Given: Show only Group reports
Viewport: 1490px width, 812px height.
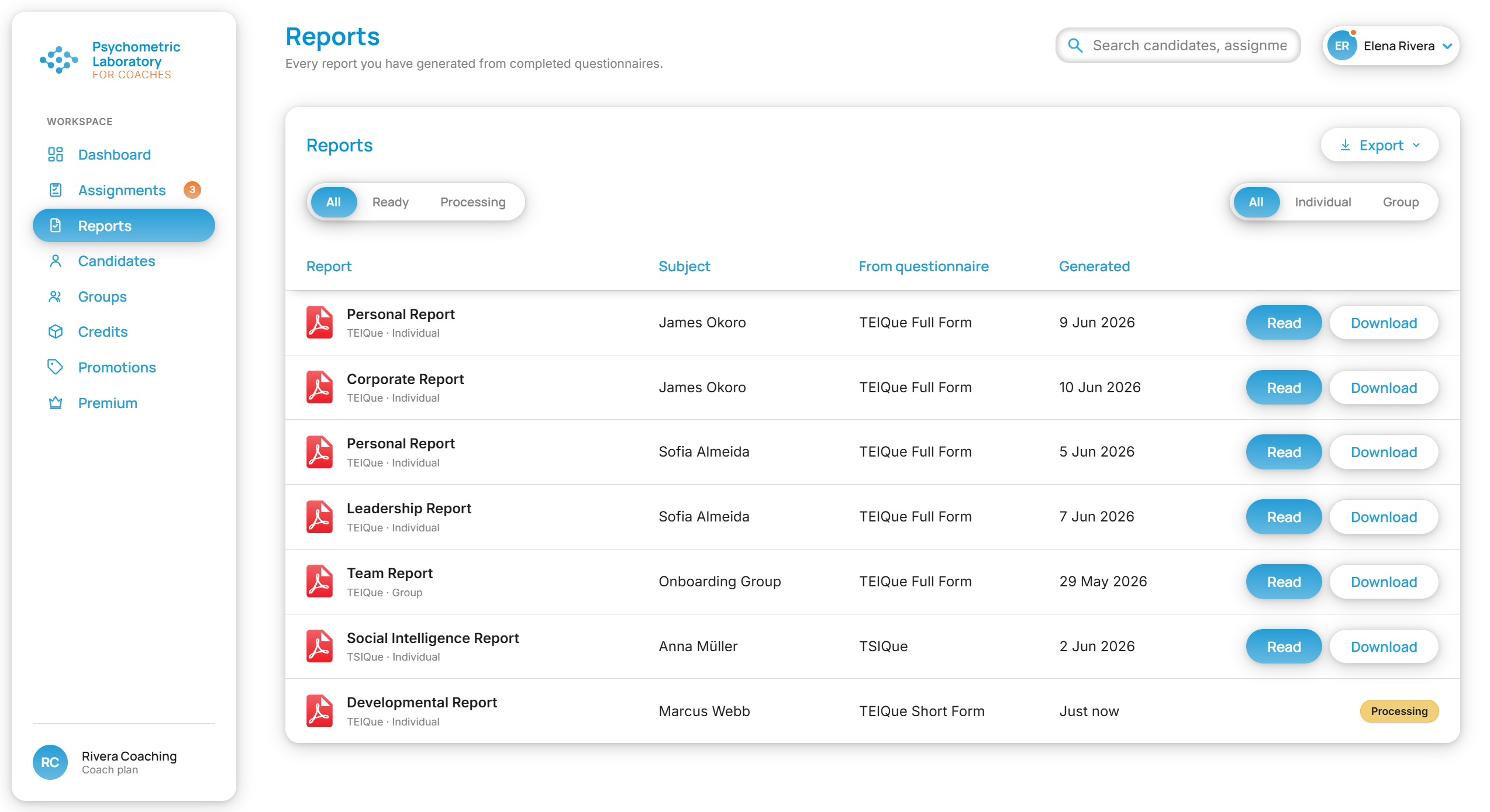Looking at the screenshot, I should pyautogui.click(x=1401, y=202).
